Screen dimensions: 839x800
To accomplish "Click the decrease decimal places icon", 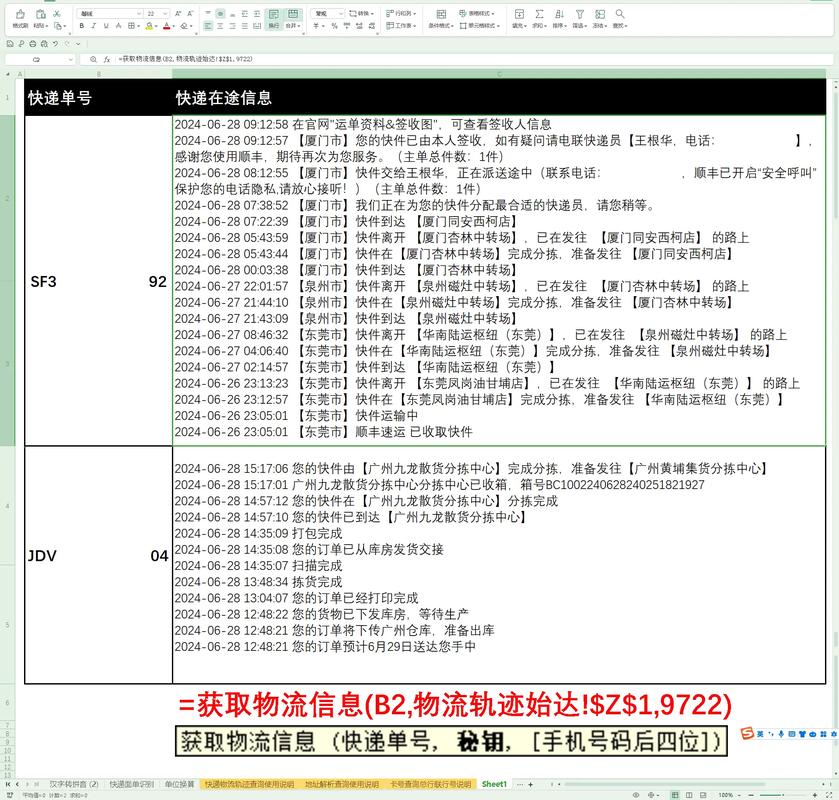I will pos(371,26).
